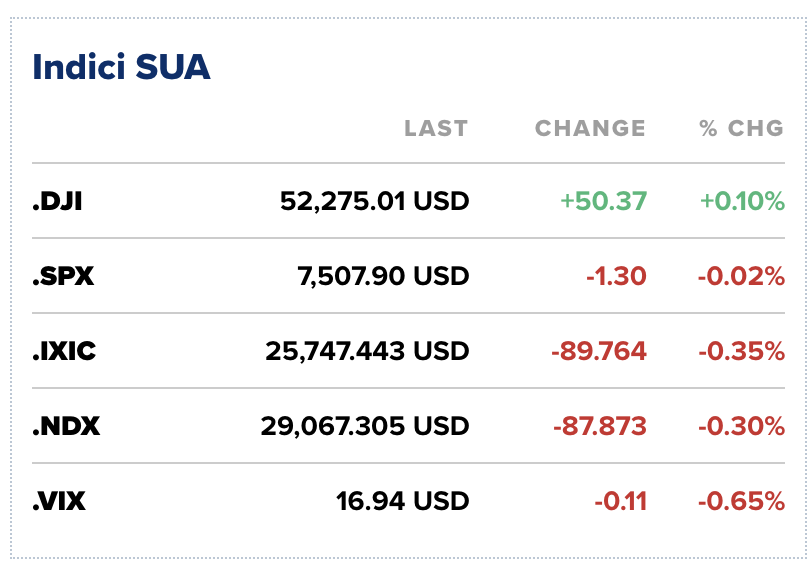Select the .NDX index ticker
Image resolution: width=810 pixels, height=562 pixels.
point(66,426)
